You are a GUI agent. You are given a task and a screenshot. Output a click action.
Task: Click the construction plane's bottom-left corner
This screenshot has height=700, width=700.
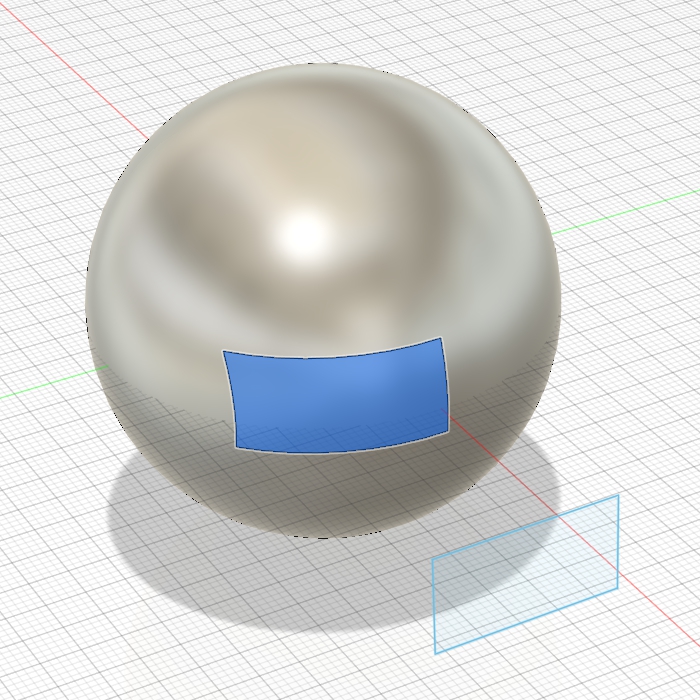(436, 652)
